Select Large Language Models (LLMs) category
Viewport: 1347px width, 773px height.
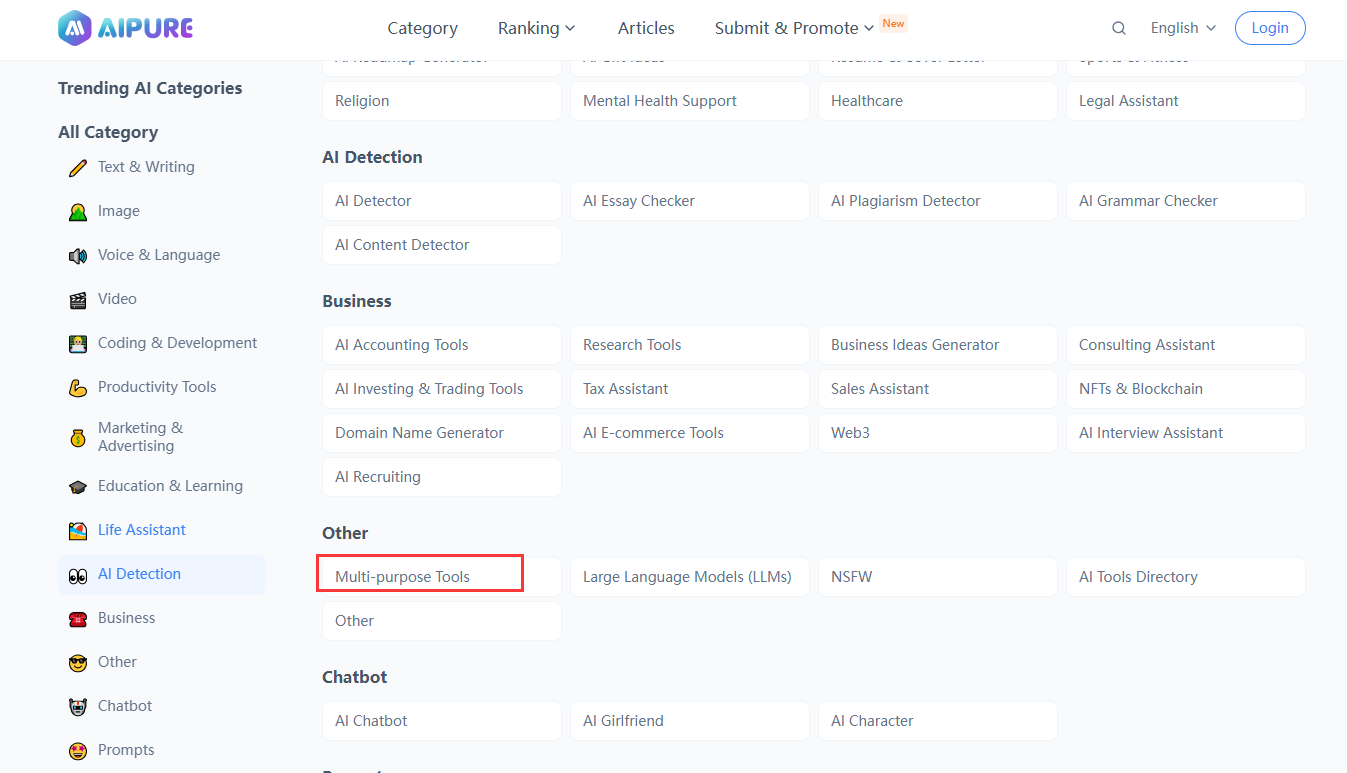[689, 577]
